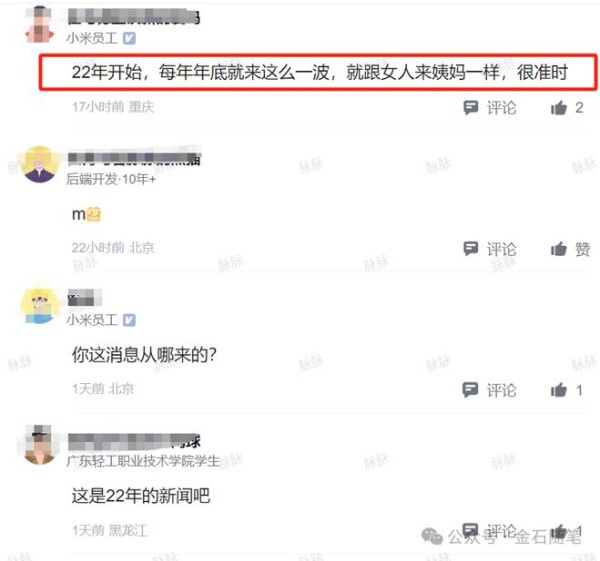Screen dimensions: 600x561
Task: Open avatar of the 后端开发 user
Action: tap(39, 165)
